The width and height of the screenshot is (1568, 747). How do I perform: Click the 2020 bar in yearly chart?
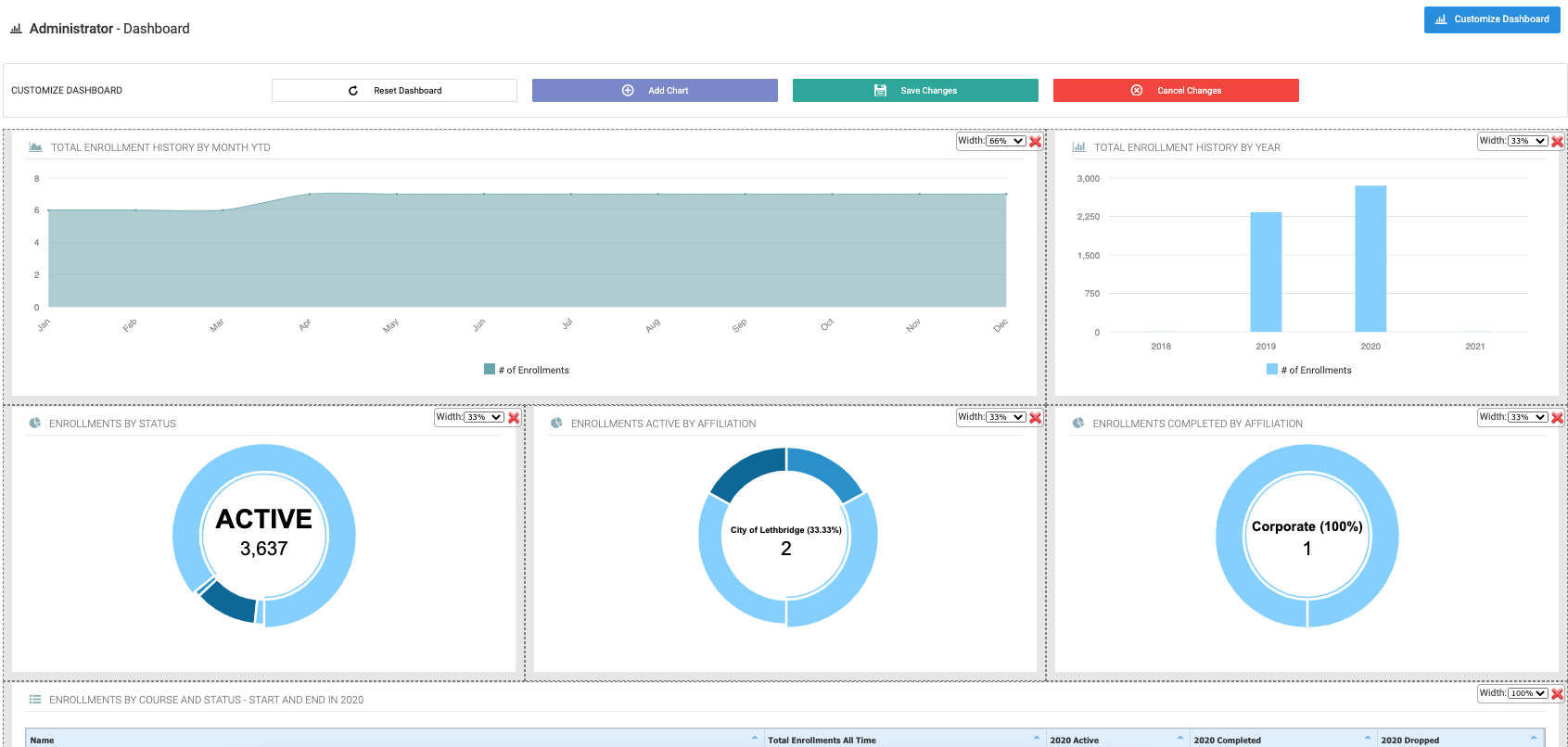(x=1370, y=259)
